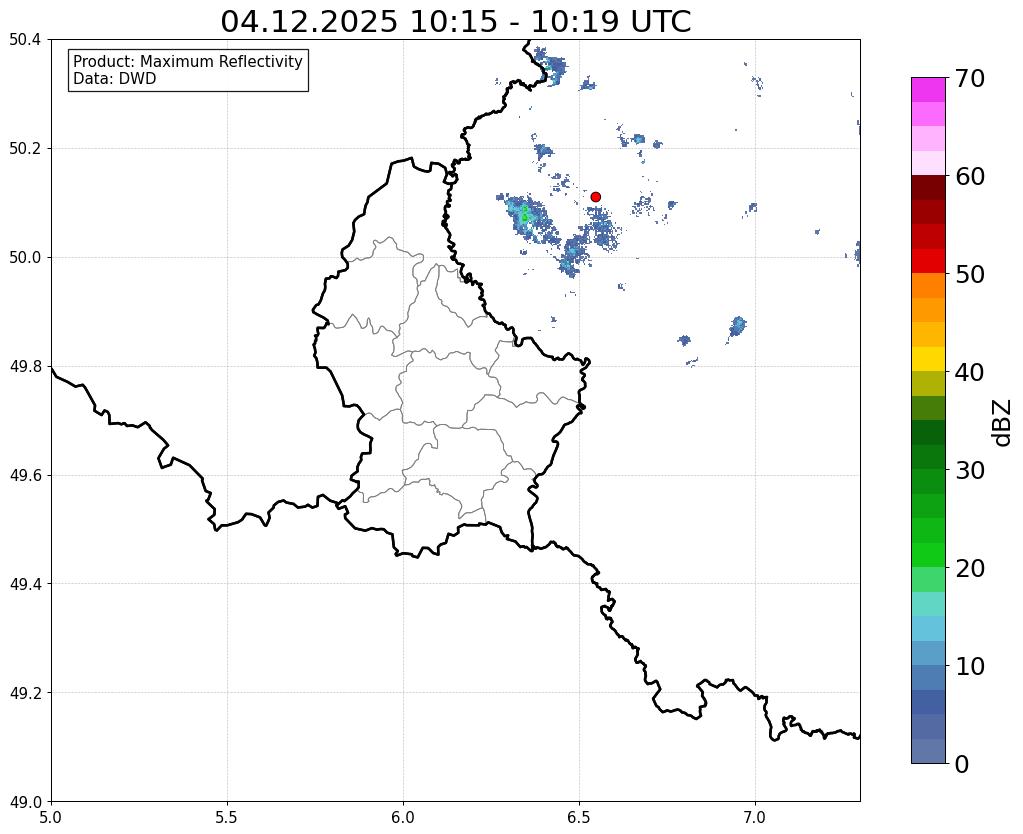Click the red dot marker on the map
The height and width of the screenshot is (834, 1023).
click(x=595, y=196)
